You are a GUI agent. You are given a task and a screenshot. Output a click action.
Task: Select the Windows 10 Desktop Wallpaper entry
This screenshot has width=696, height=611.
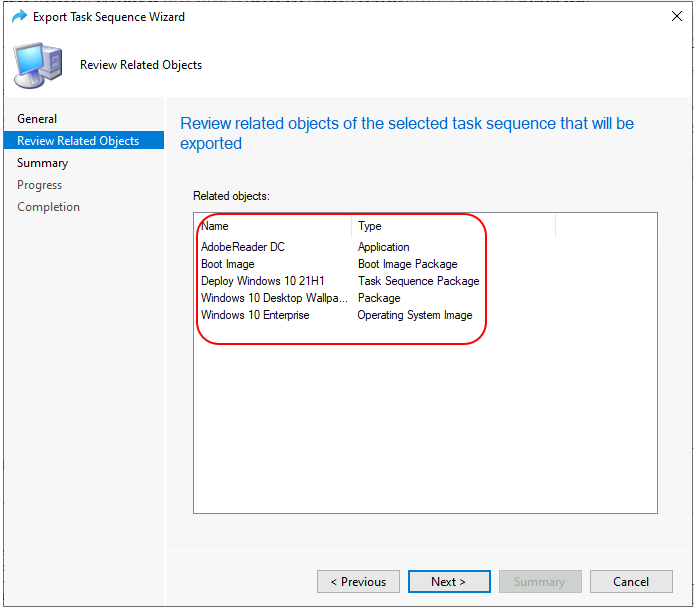[274, 298]
